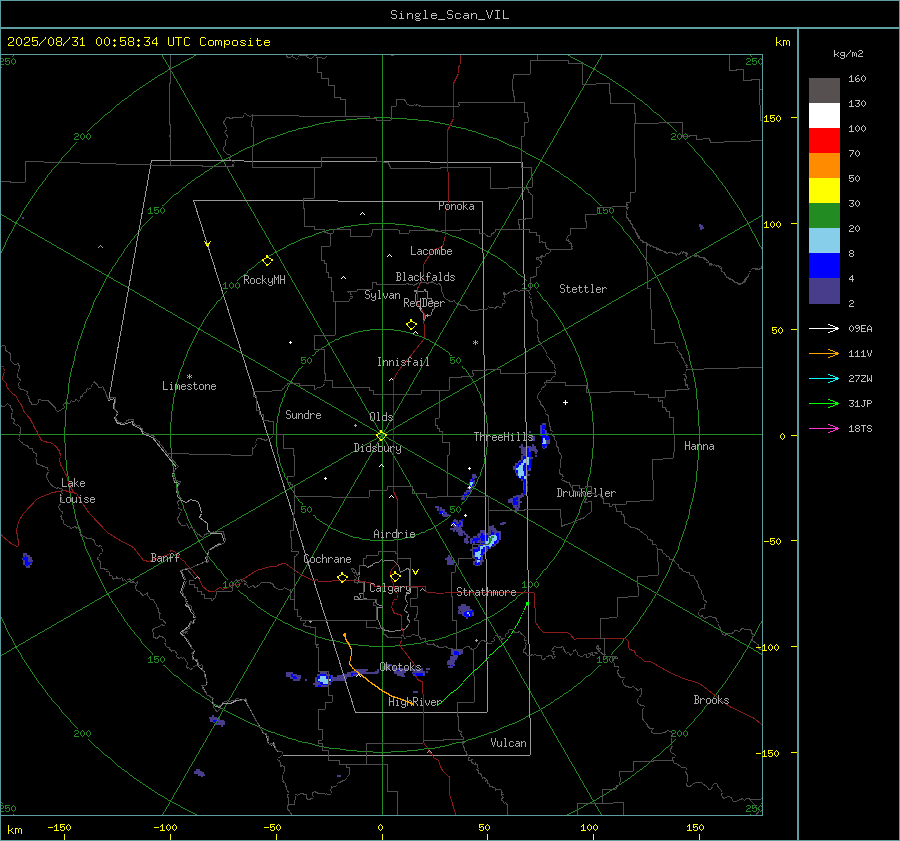Screen dimensions: 900x841
Task: Select the yellow diamond marker below RedDeer
Action: coord(411,325)
